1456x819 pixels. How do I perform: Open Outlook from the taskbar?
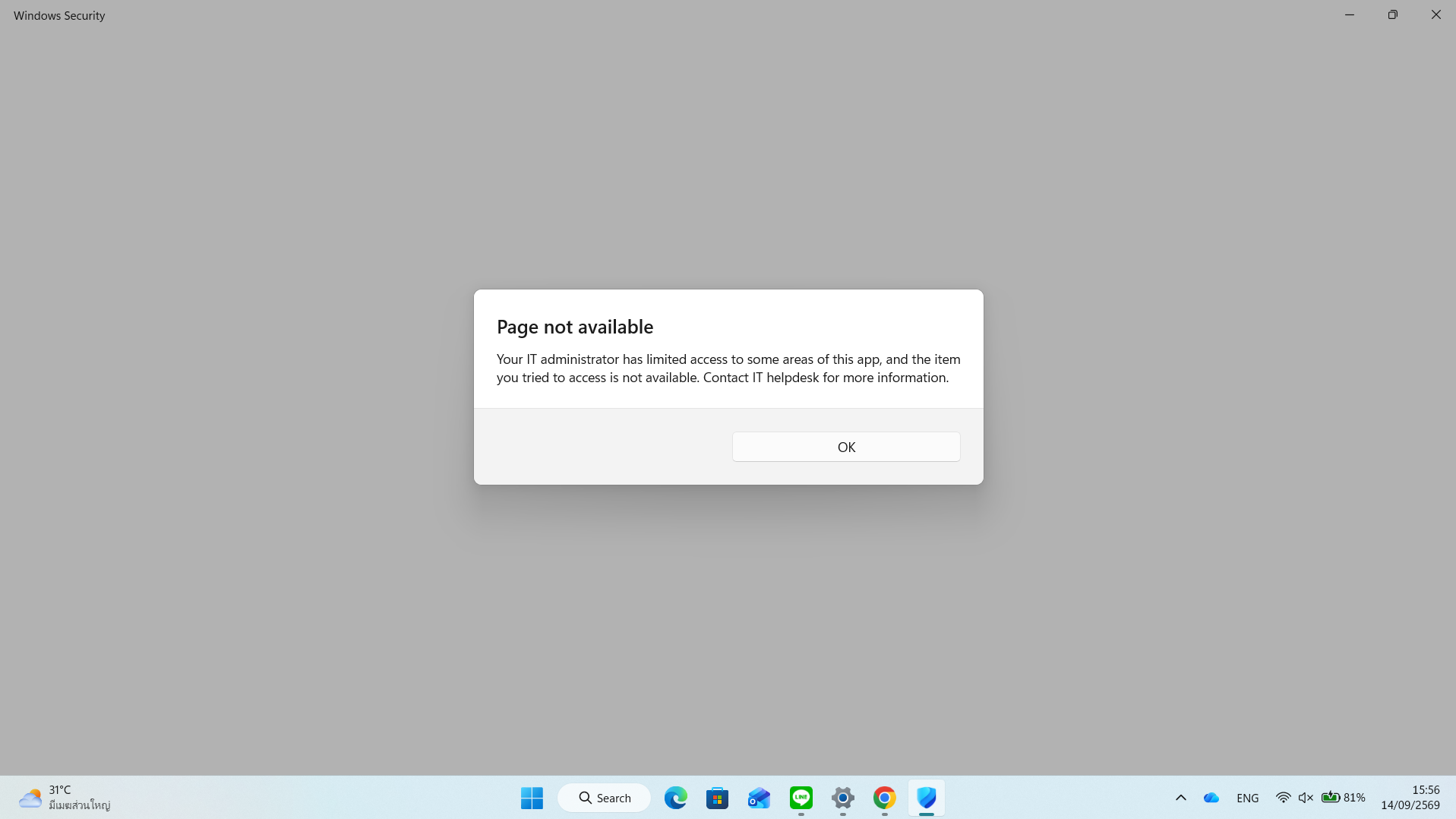[759, 798]
